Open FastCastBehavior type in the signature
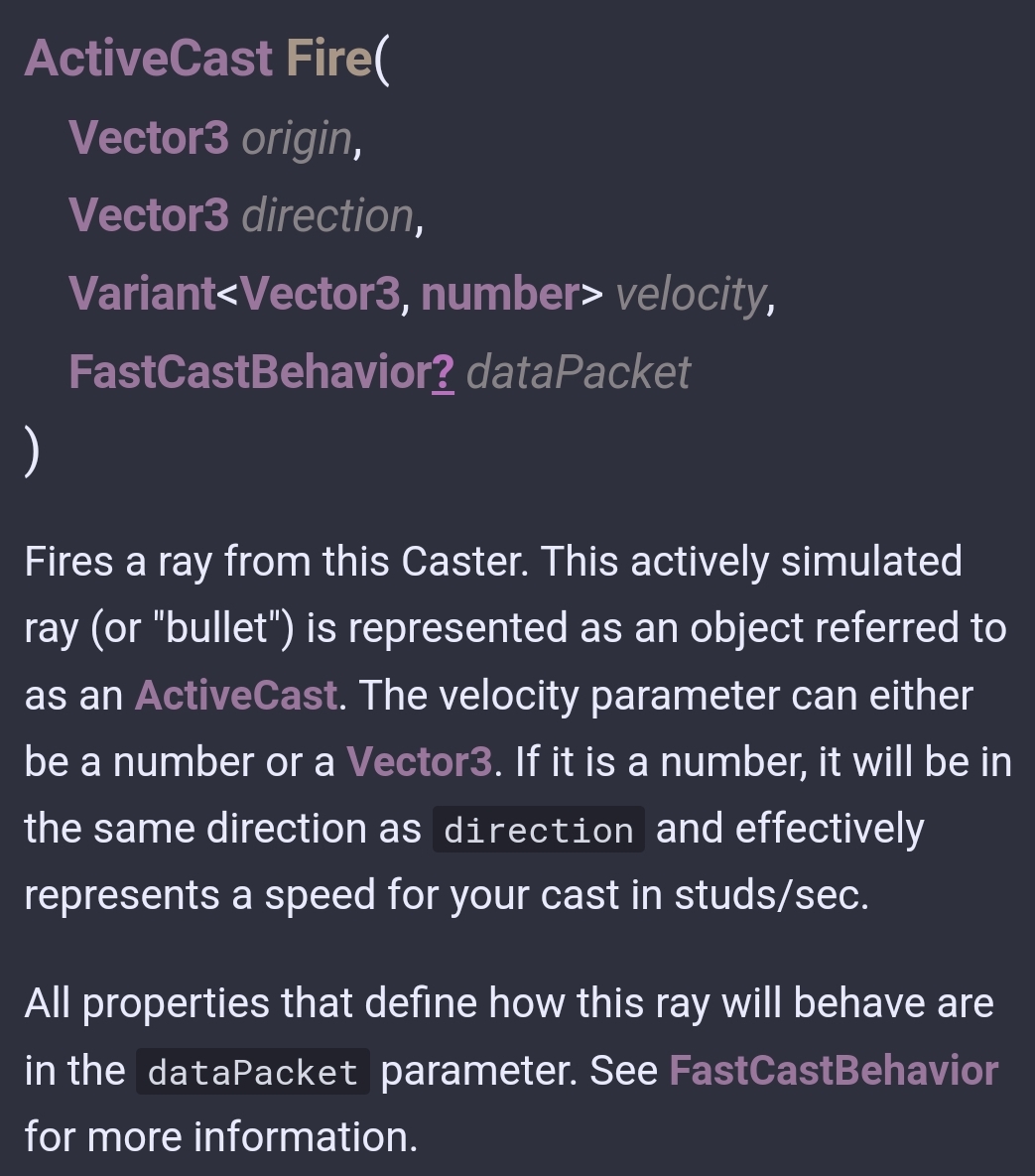 click(249, 372)
